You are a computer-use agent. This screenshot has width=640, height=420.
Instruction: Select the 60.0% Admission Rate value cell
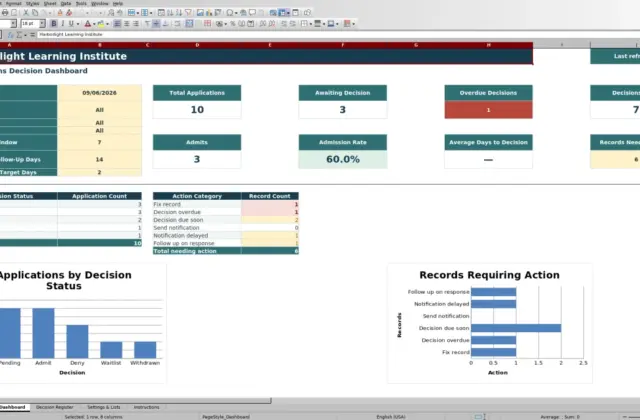[x=343, y=159]
